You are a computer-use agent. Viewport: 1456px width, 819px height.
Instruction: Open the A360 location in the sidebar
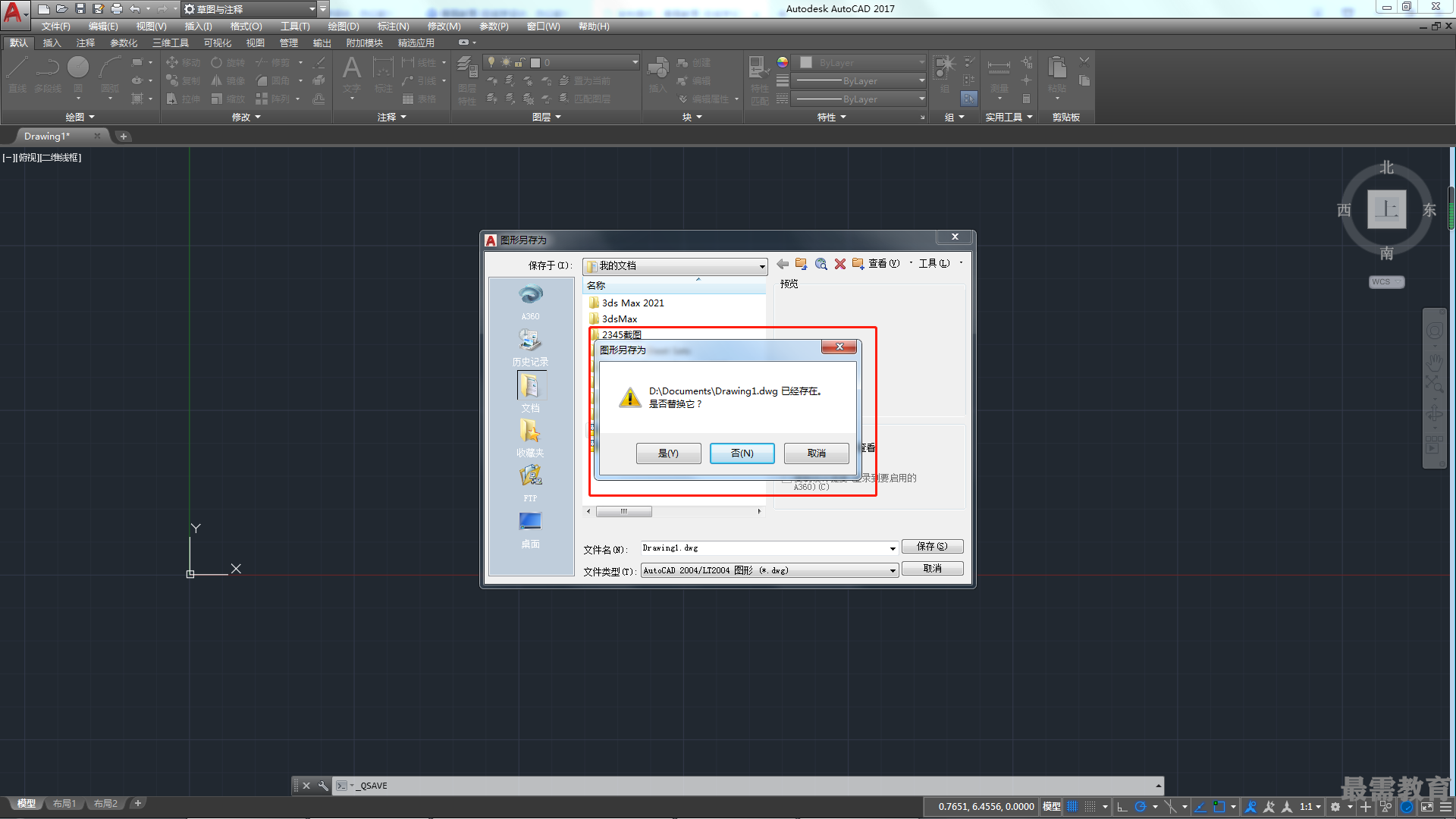[x=530, y=302]
